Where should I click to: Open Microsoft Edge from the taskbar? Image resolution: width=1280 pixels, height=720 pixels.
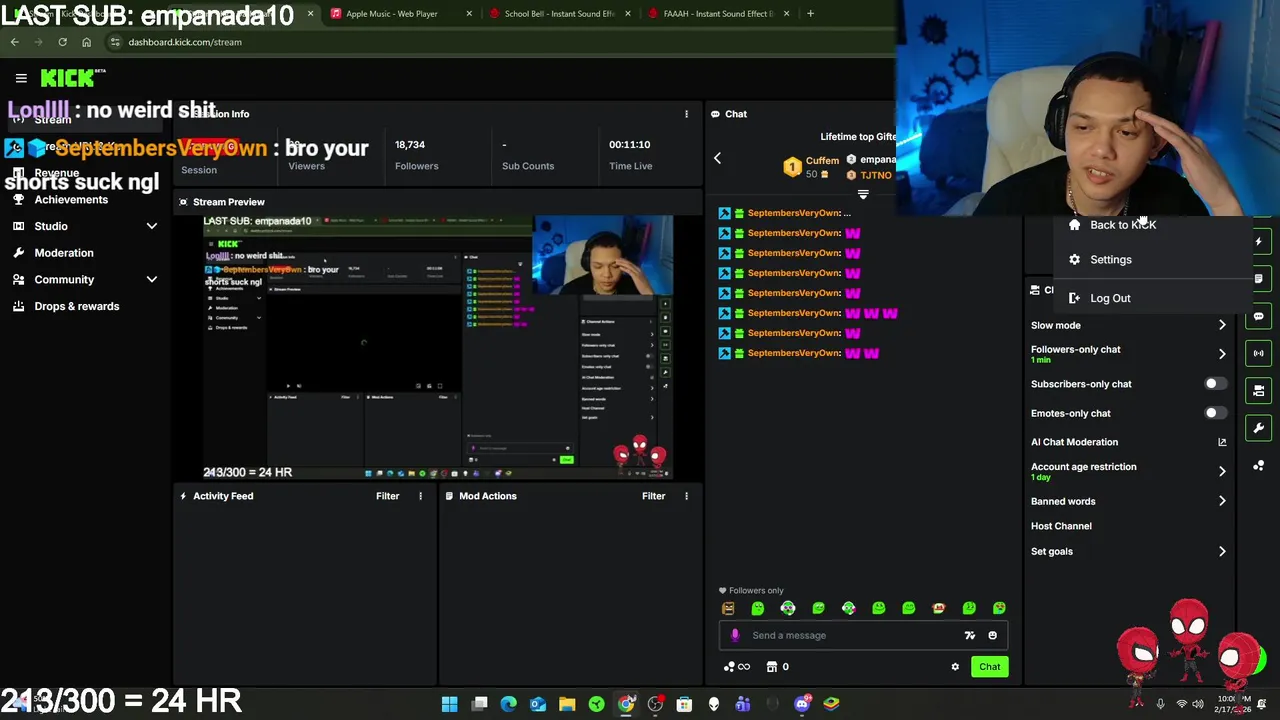pos(509,704)
